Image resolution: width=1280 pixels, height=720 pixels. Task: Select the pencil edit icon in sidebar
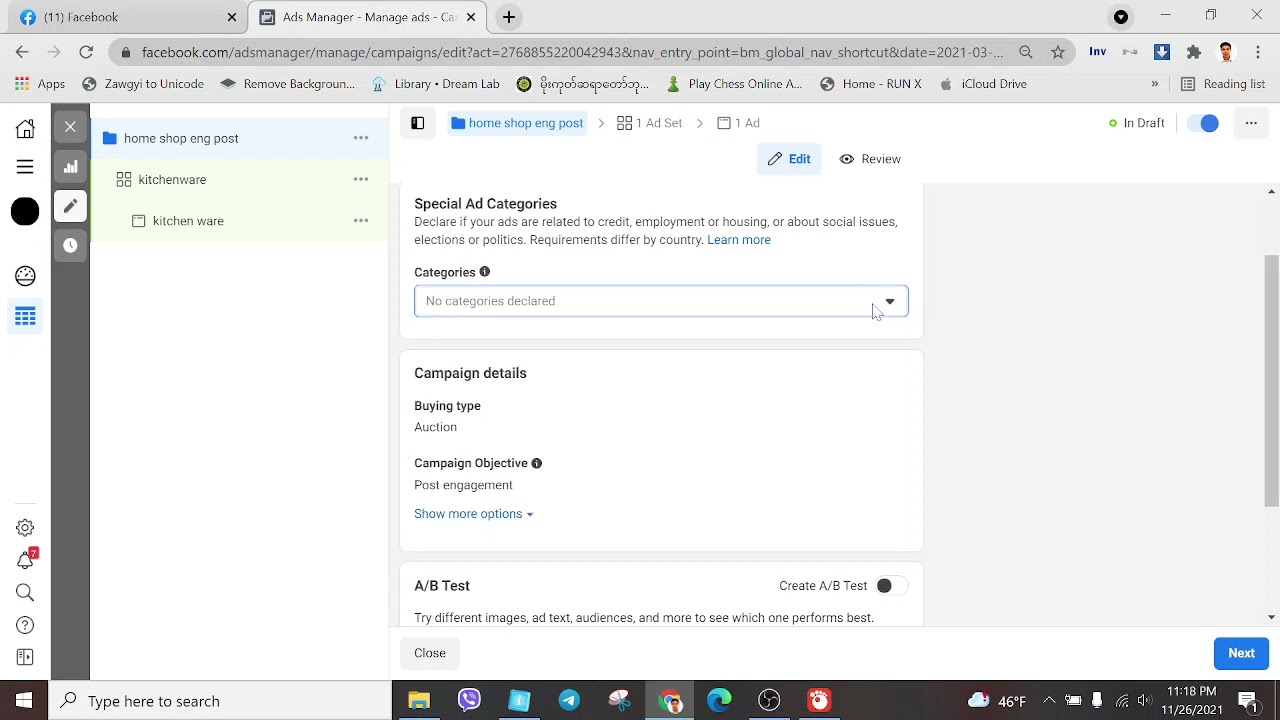[x=70, y=206]
